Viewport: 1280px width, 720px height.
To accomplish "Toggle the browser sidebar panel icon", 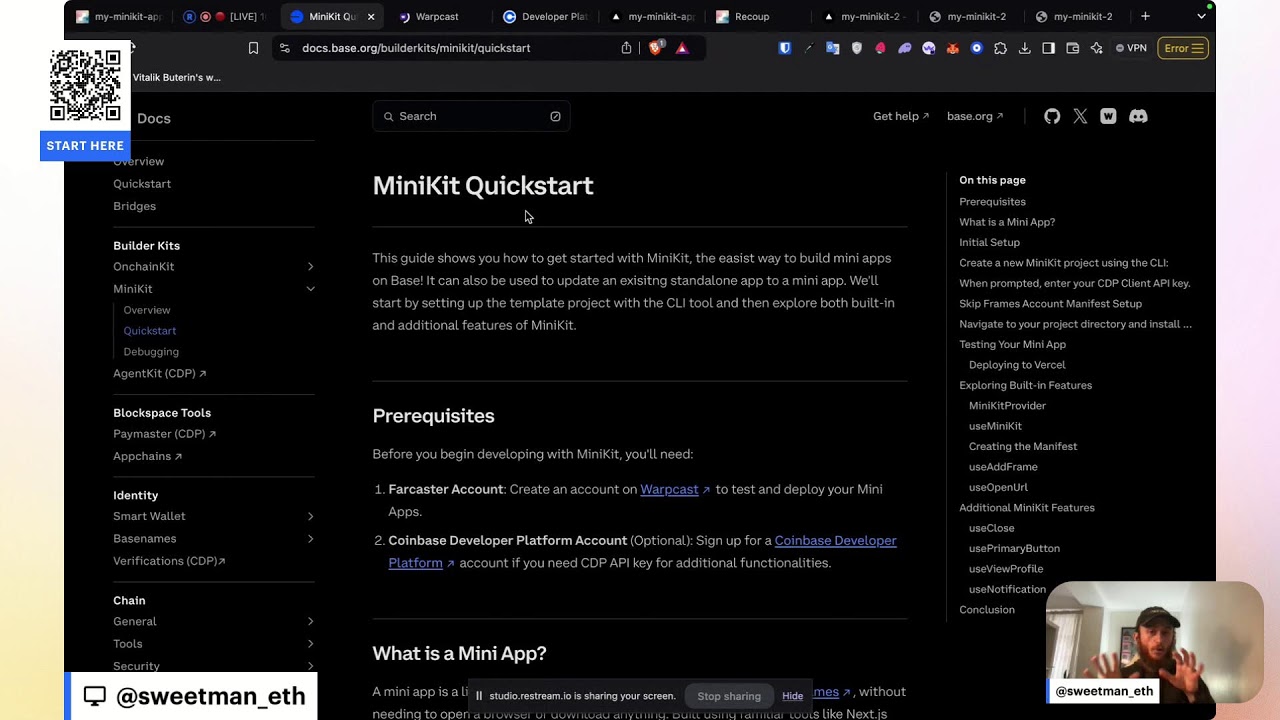I will (x=1048, y=48).
